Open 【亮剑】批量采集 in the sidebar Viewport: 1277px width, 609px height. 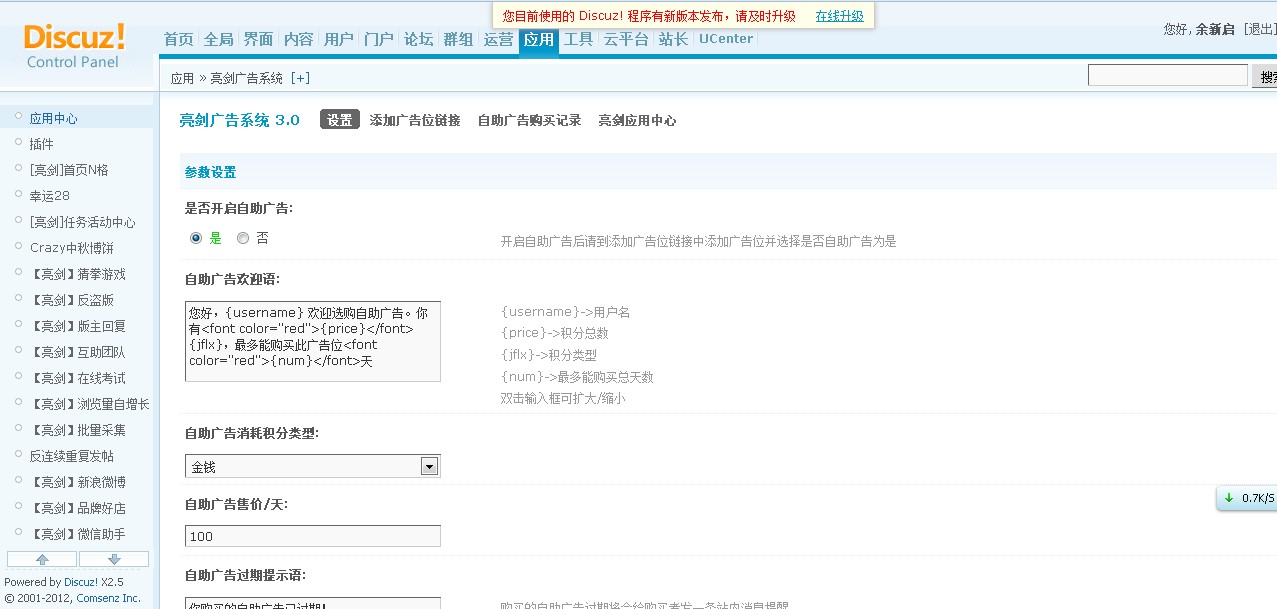[78, 430]
